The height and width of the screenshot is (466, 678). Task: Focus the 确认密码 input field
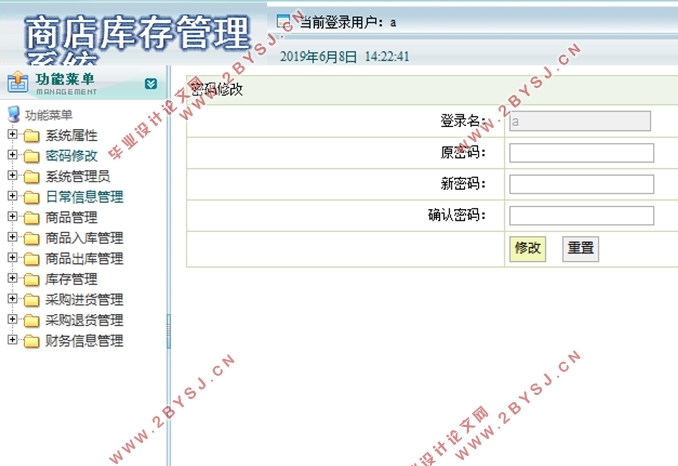click(582, 215)
